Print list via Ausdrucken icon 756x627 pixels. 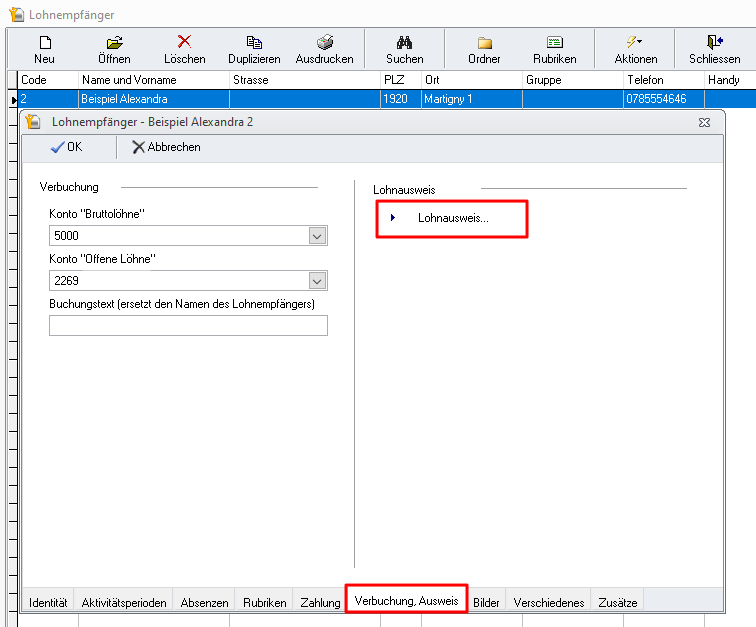click(324, 43)
